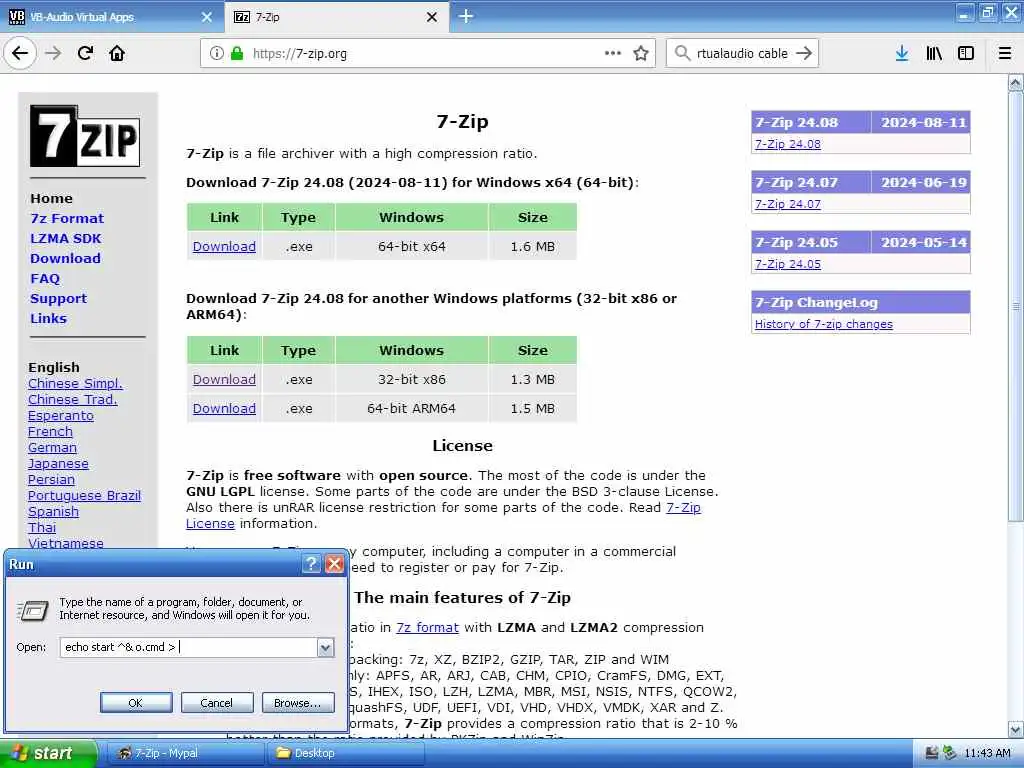Bookmark this page with the star
1024x768 pixels.
641,54
